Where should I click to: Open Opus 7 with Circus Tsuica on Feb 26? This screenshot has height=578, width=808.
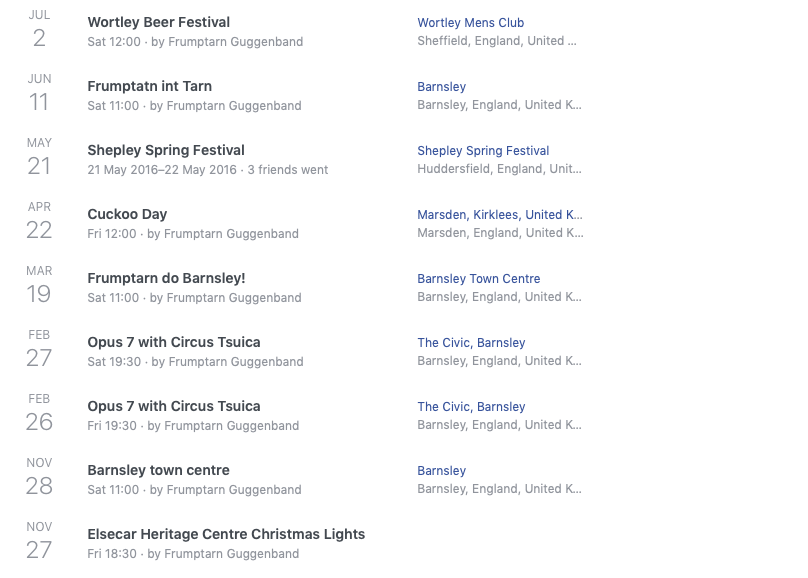click(x=174, y=406)
